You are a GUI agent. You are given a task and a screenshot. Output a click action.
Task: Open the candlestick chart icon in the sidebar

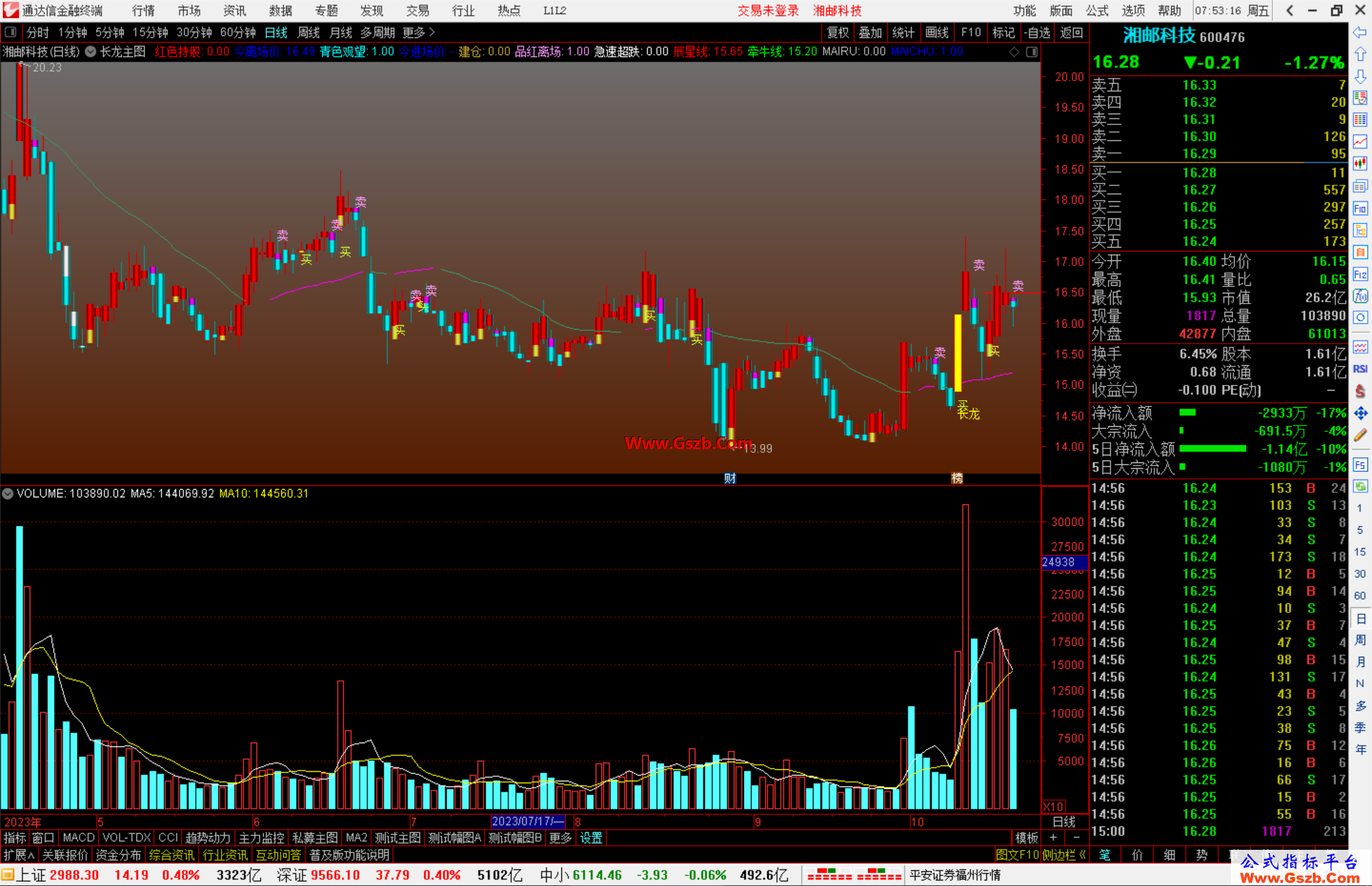coord(1360,164)
